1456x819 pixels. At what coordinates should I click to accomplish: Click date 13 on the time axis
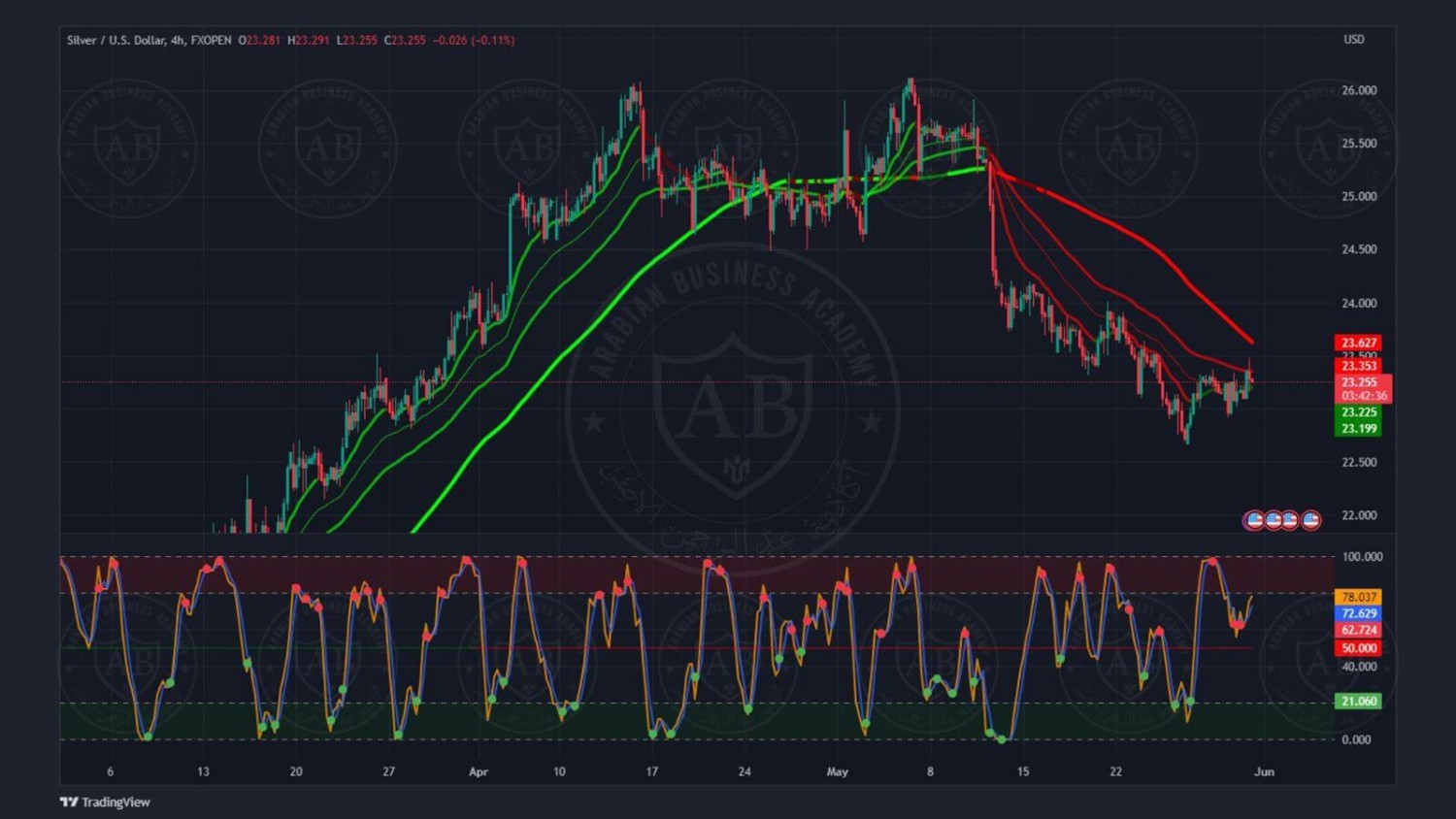pos(203,772)
